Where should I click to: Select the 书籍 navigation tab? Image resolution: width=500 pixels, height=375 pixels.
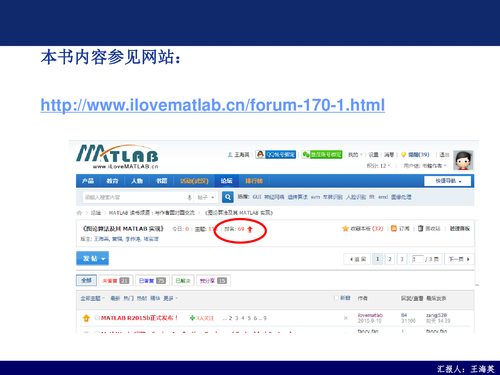(162, 181)
